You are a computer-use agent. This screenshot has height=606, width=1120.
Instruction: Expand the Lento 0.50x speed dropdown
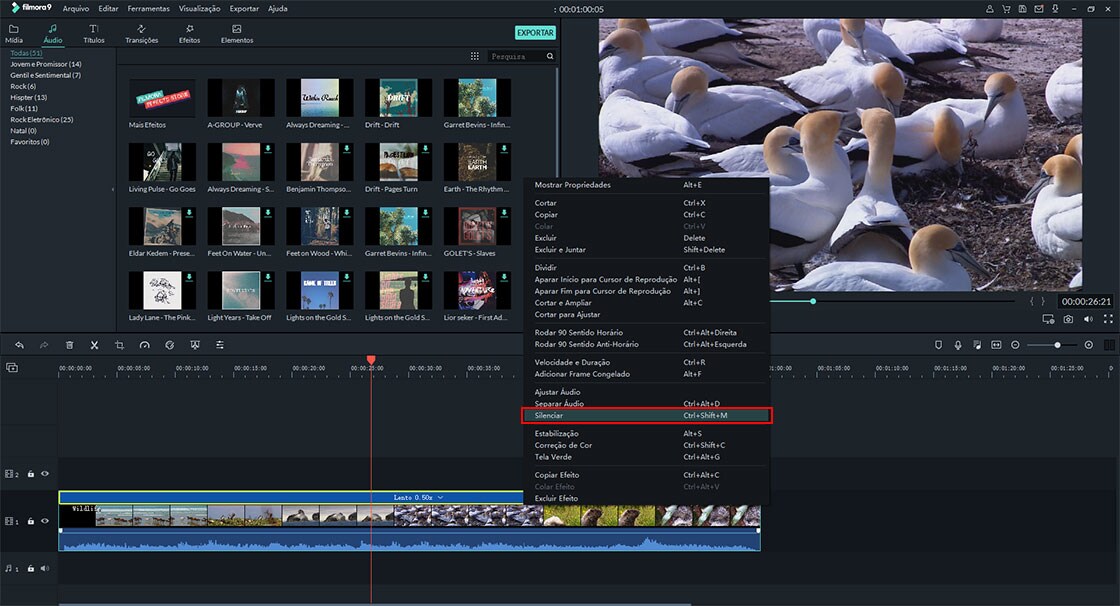point(440,497)
